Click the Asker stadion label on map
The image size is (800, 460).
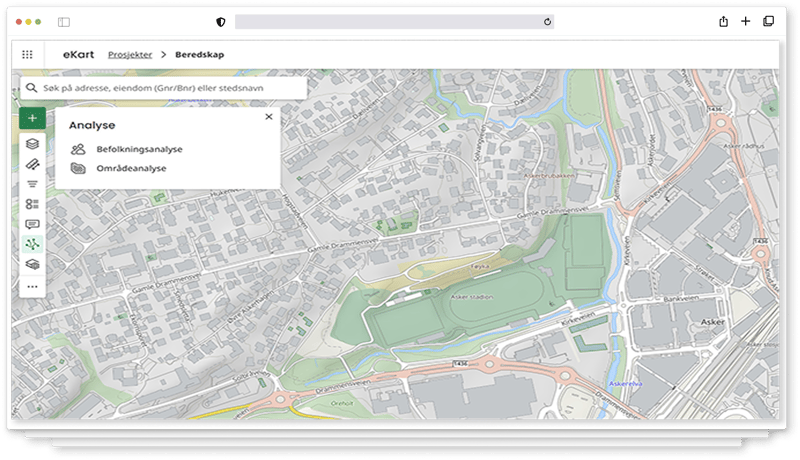coord(472,297)
